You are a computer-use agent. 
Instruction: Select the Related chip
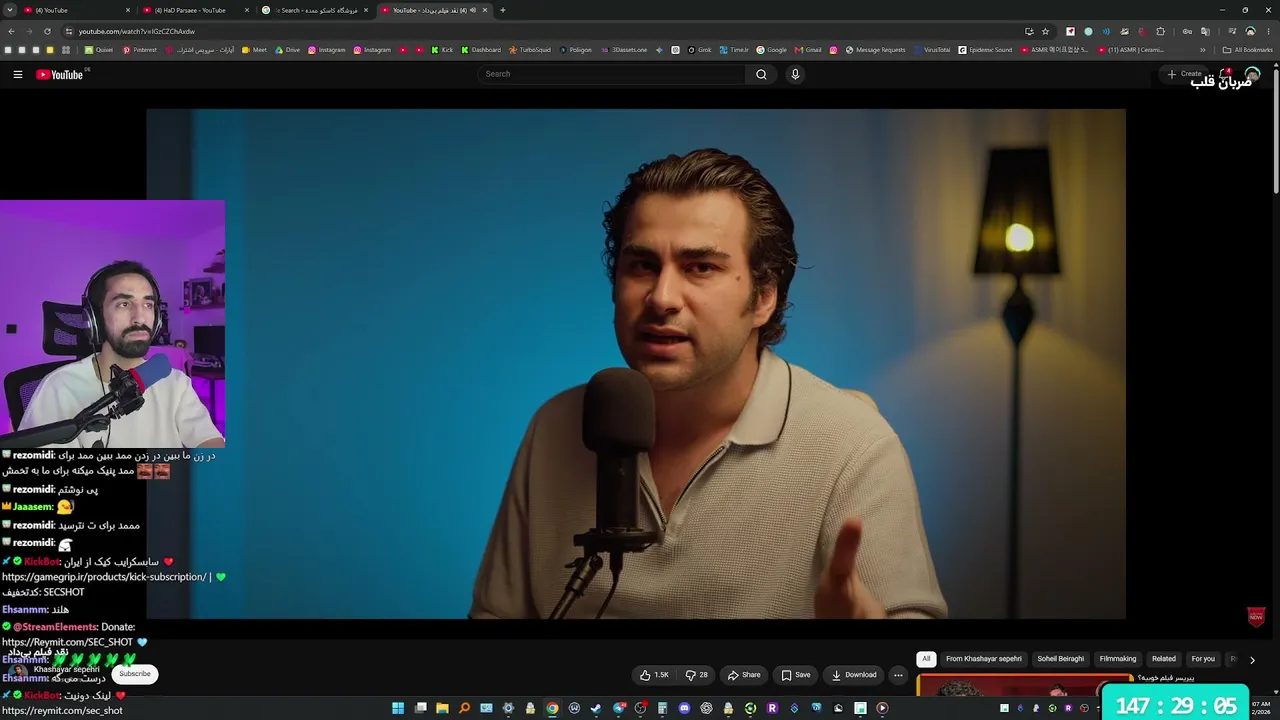coord(1164,659)
